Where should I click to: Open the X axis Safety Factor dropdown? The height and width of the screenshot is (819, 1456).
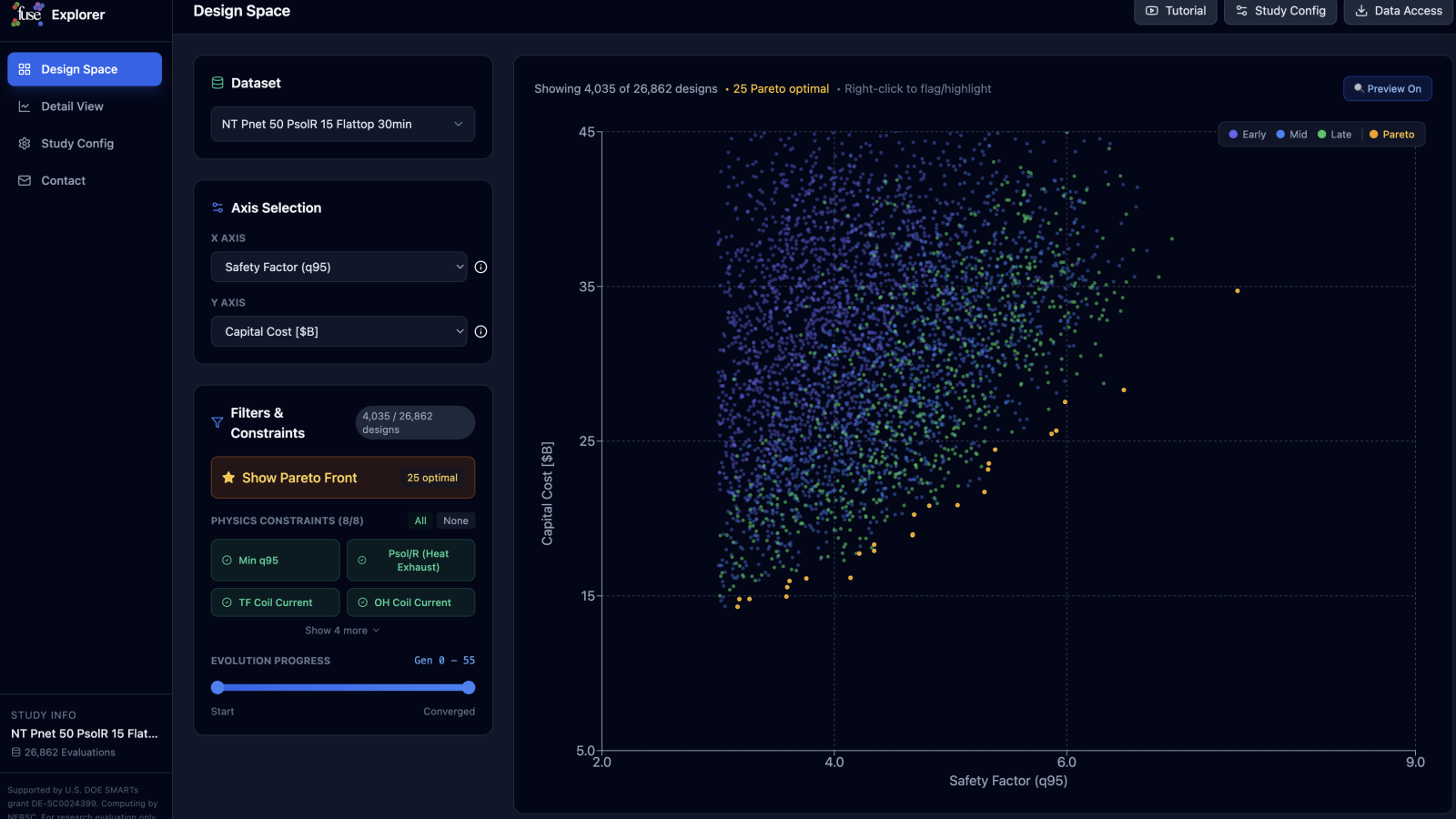[339, 268]
